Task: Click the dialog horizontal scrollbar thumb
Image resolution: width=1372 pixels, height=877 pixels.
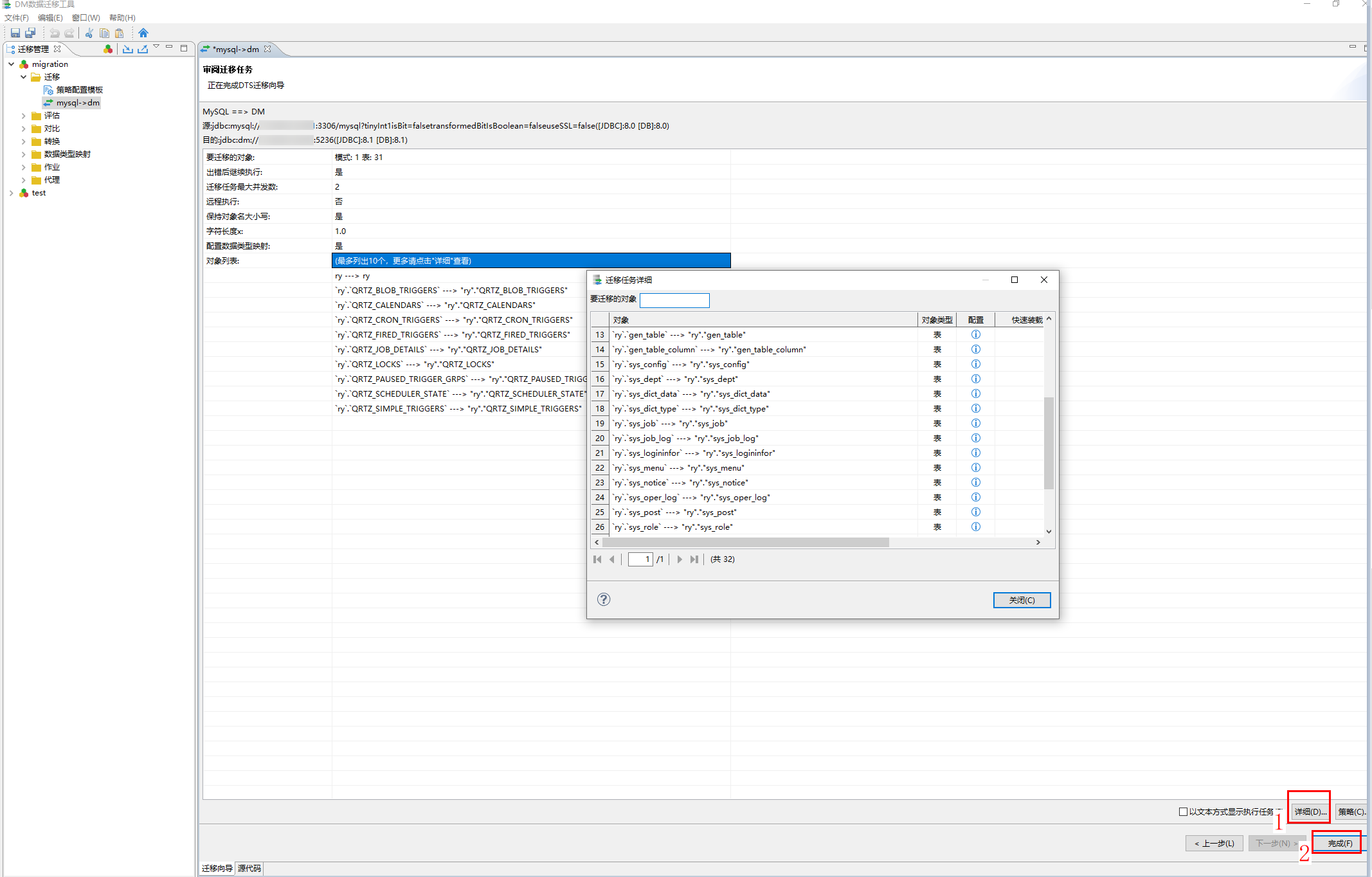Action: (746, 543)
